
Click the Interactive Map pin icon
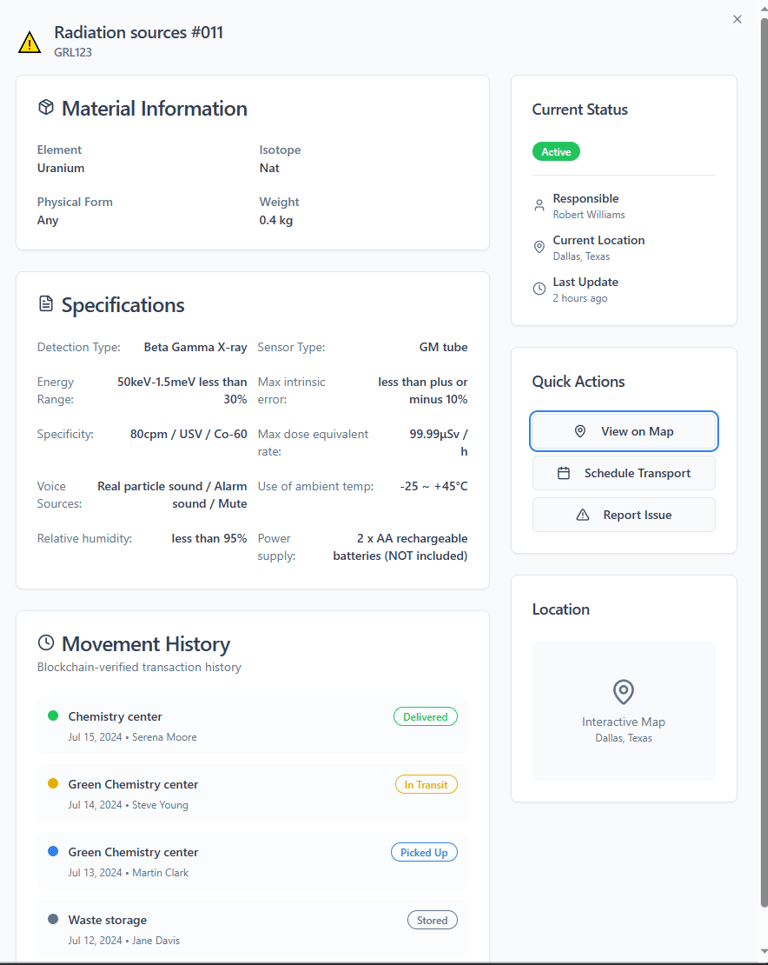pos(623,691)
